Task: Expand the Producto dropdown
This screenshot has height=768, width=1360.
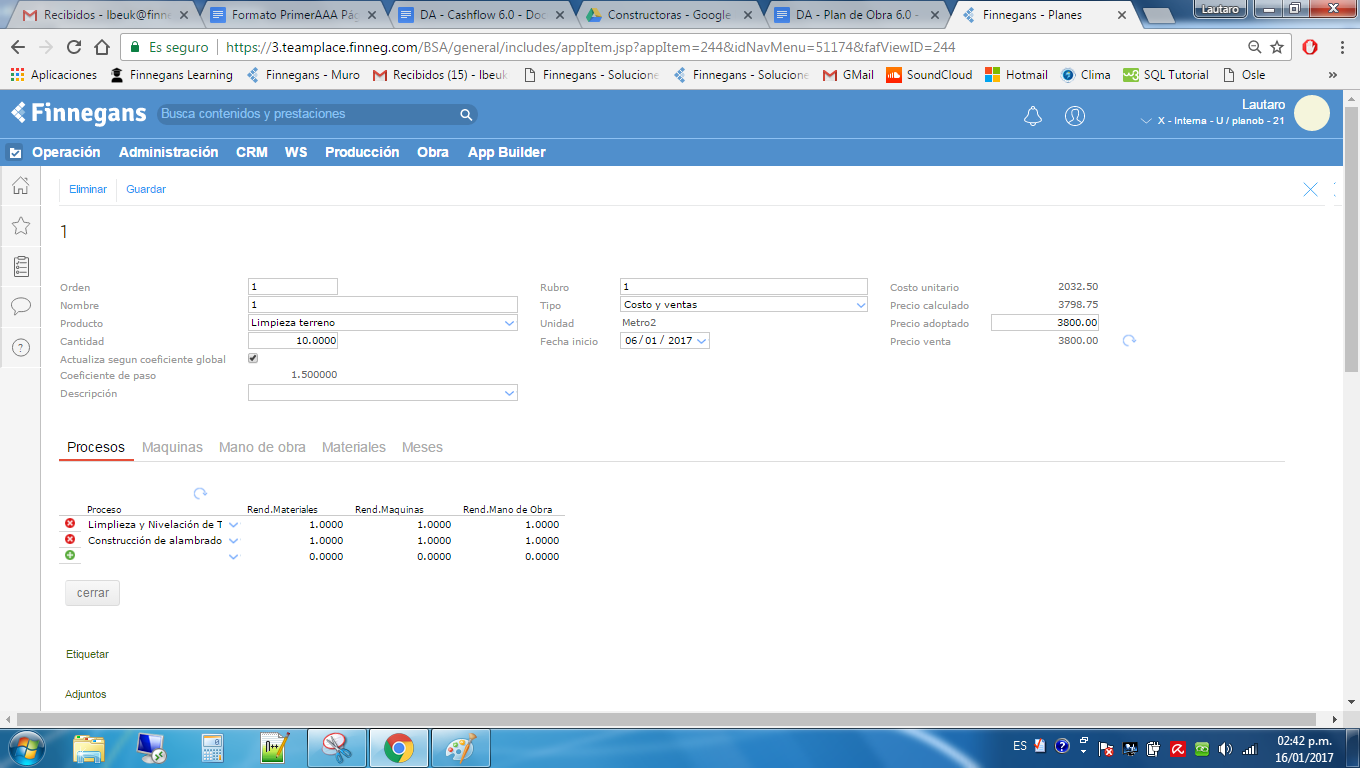Action: tap(509, 323)
